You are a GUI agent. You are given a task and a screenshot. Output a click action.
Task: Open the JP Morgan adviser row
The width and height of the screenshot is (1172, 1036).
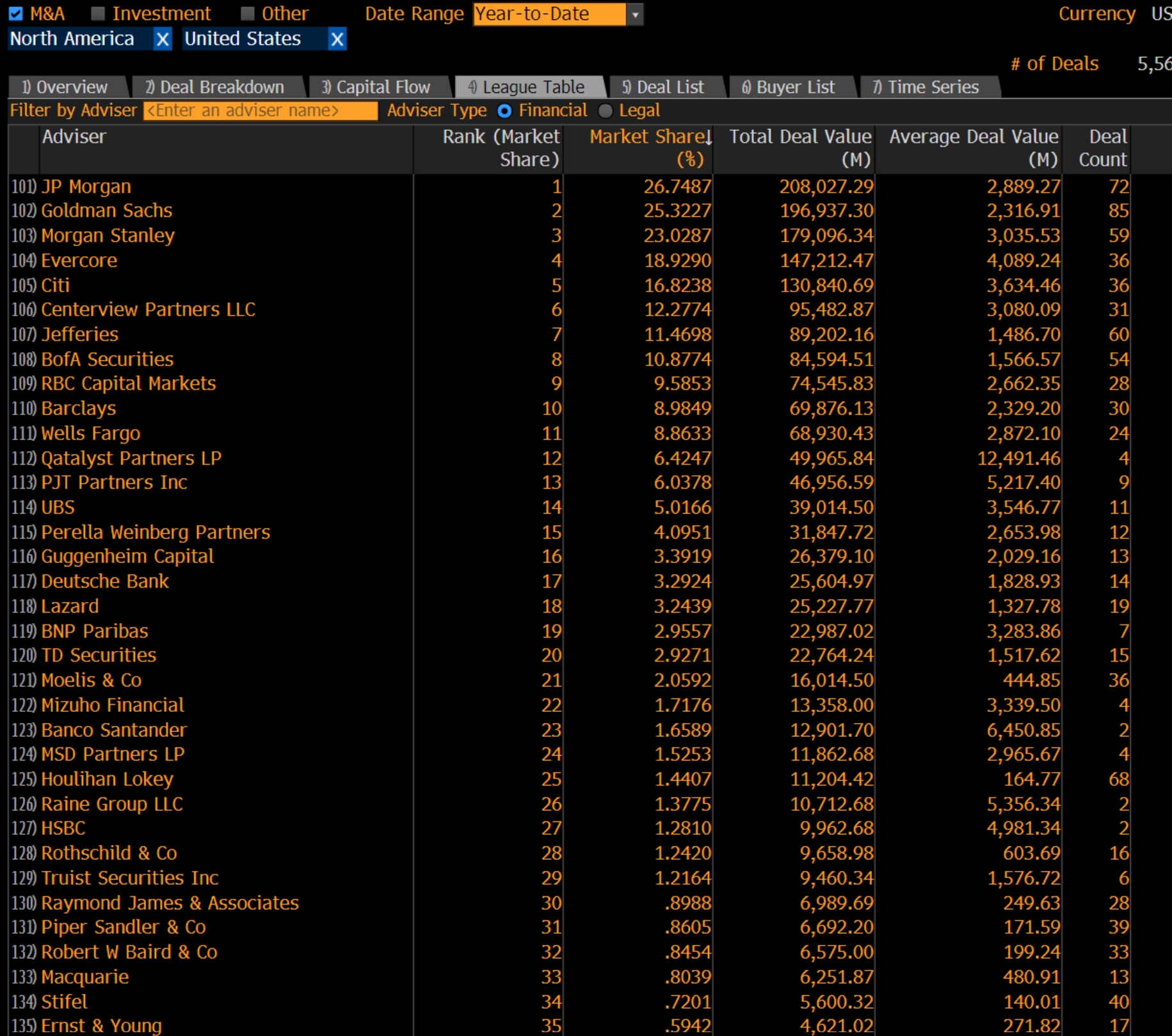(86, 186)
